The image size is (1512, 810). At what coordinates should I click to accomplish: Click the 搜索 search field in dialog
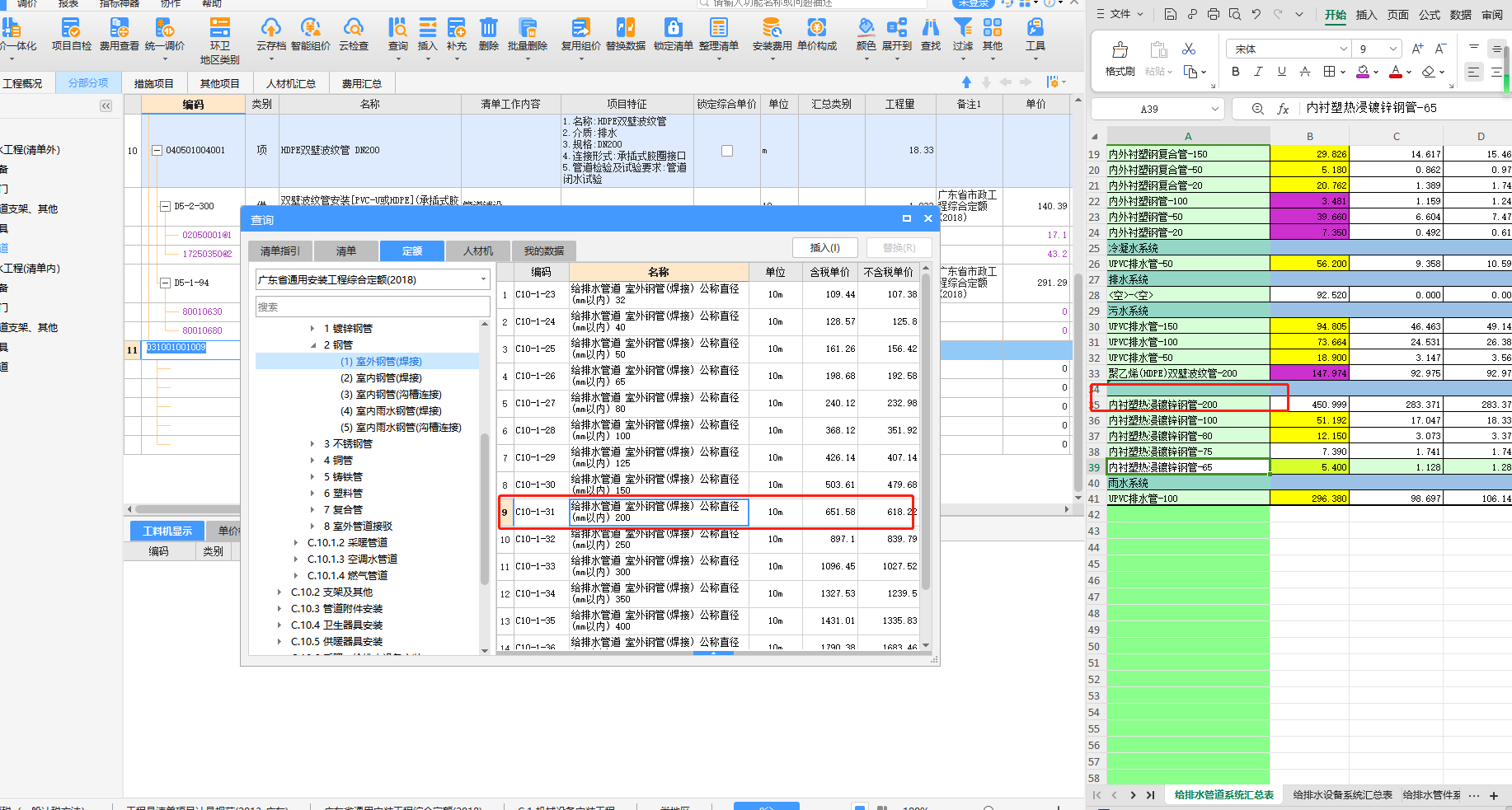(x=373, y=307)
